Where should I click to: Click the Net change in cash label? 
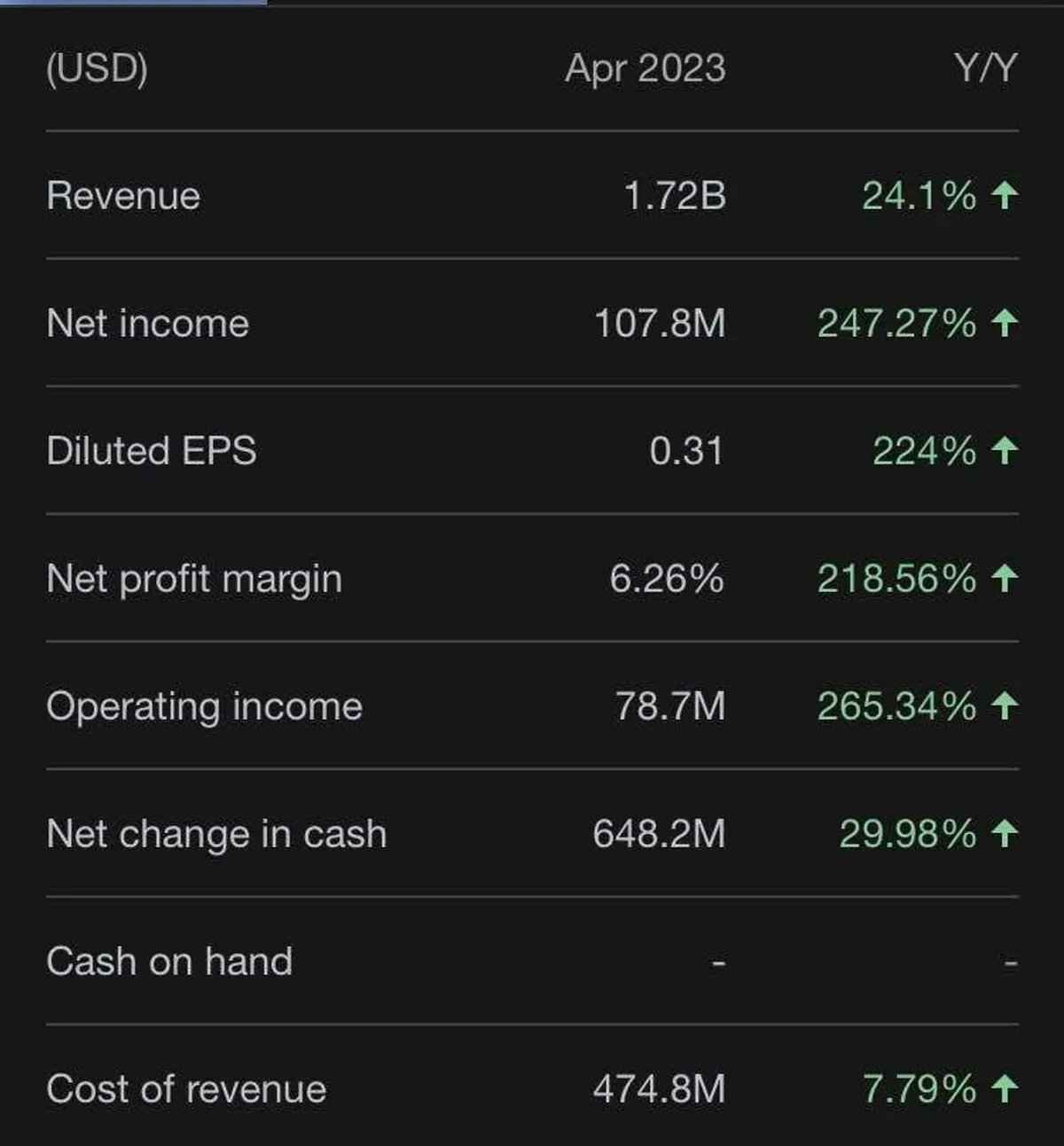click(x=216, y=835)
